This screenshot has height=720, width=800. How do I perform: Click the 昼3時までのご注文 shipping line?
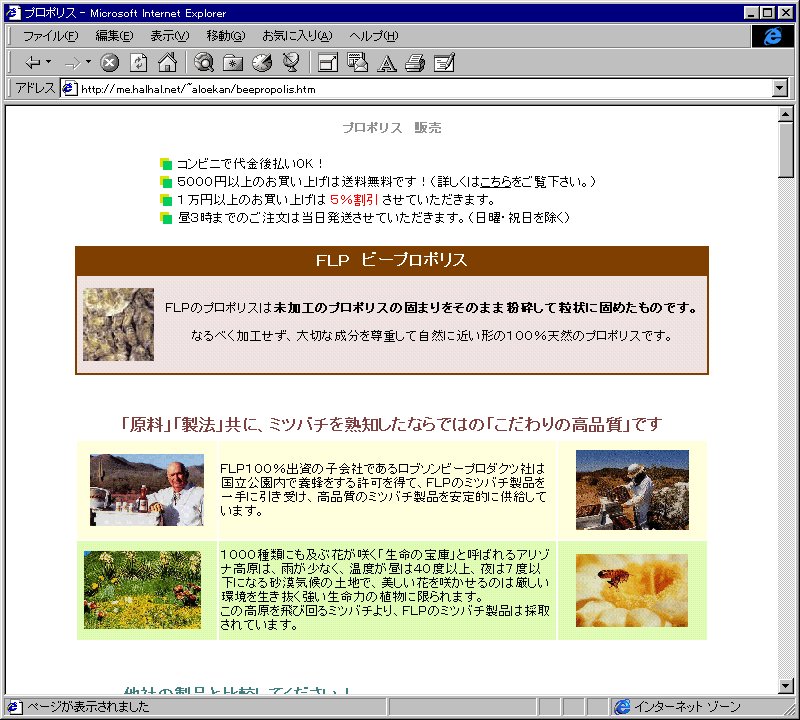tap(373, 217)
